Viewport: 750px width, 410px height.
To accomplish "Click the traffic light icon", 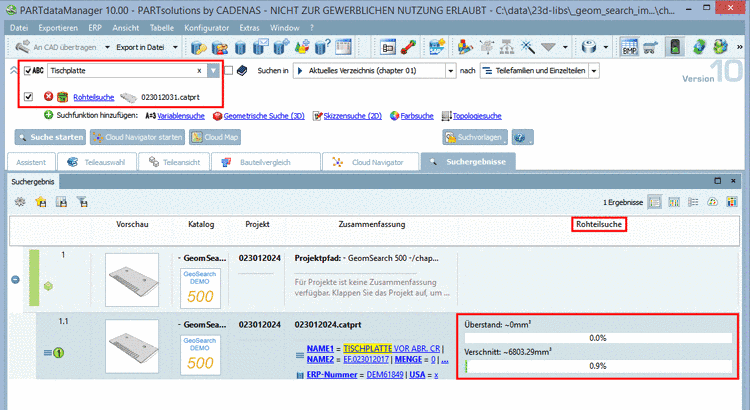I will click(675, 47).
